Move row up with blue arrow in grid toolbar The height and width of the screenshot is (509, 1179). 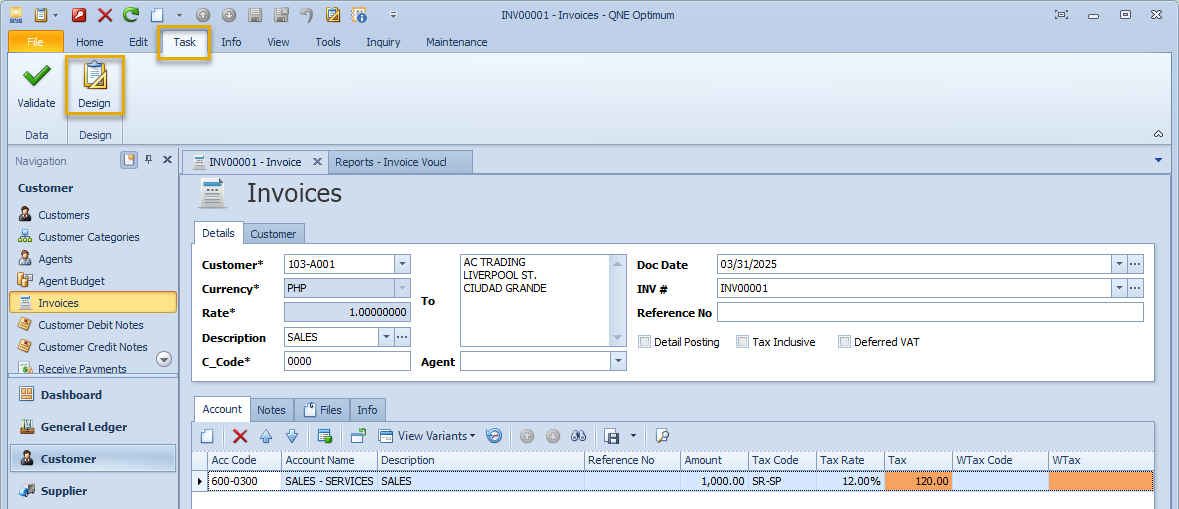[x=265, y=435]
